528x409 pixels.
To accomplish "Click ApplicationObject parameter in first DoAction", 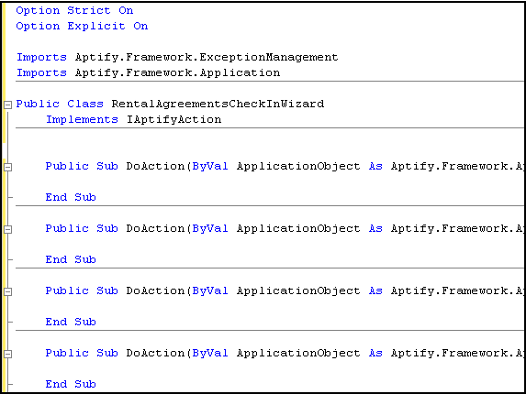I will 298,166.
